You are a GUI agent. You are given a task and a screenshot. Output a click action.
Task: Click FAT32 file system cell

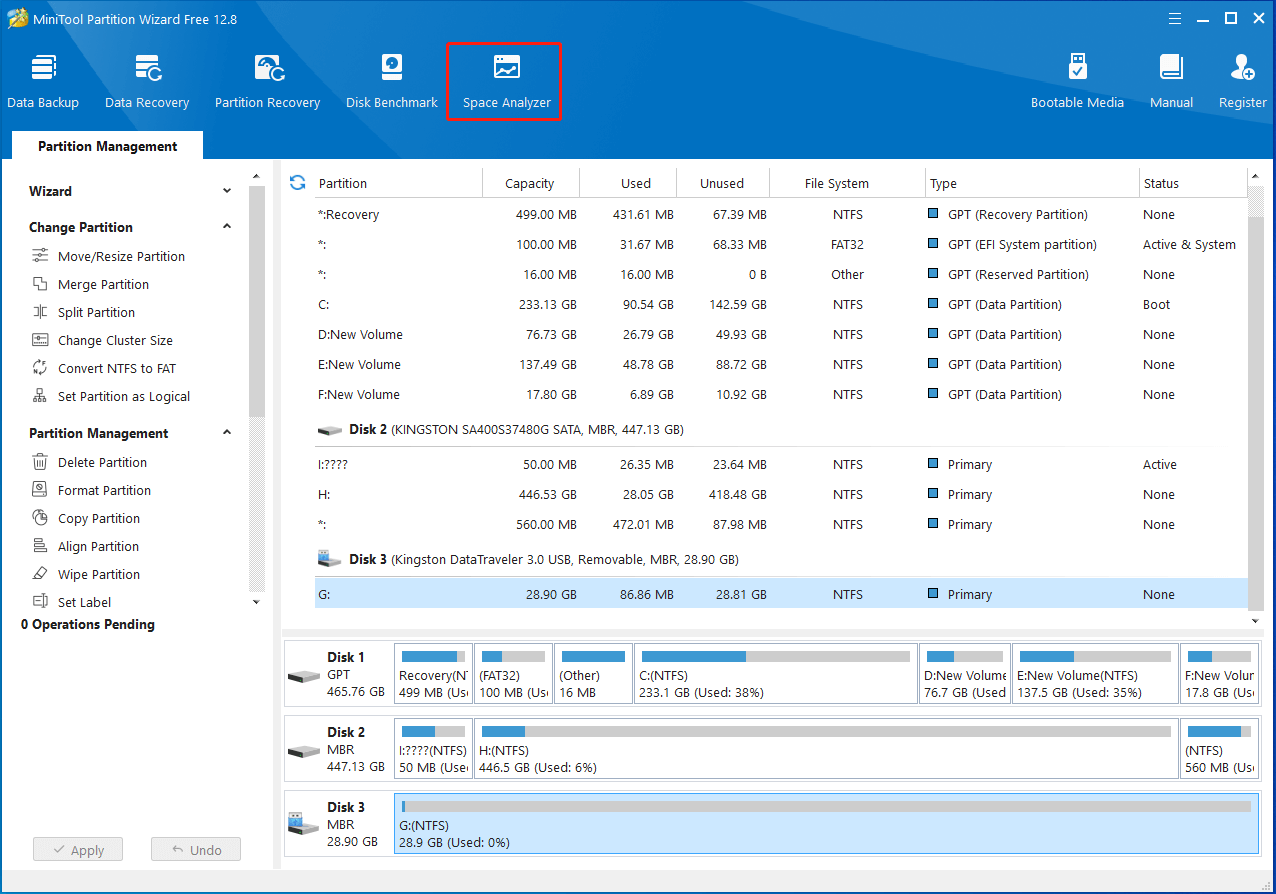tap(847, 244)
